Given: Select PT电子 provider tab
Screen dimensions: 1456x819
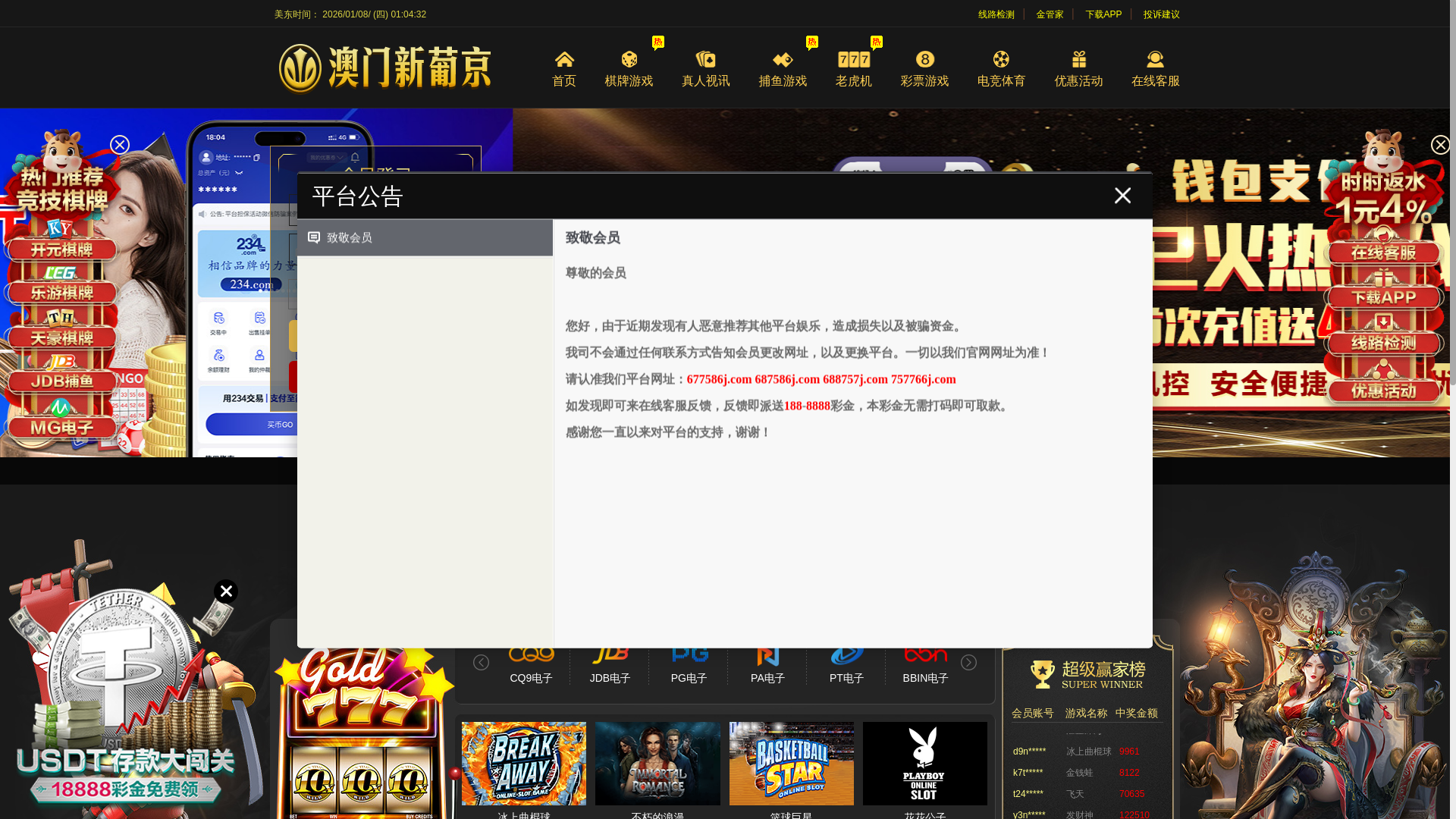Looking at the screenshot, I should point(846,666).
